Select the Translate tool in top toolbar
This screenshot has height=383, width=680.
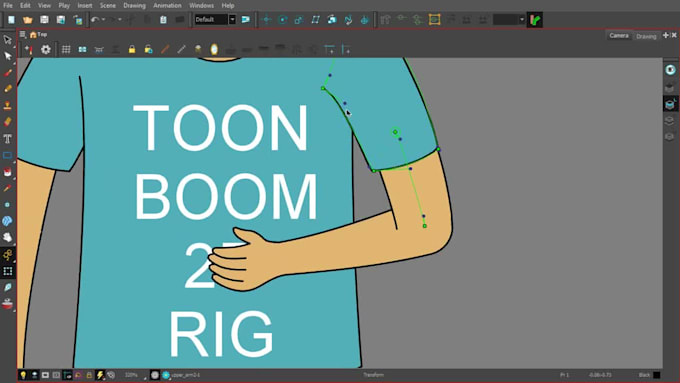coord(266,20)
